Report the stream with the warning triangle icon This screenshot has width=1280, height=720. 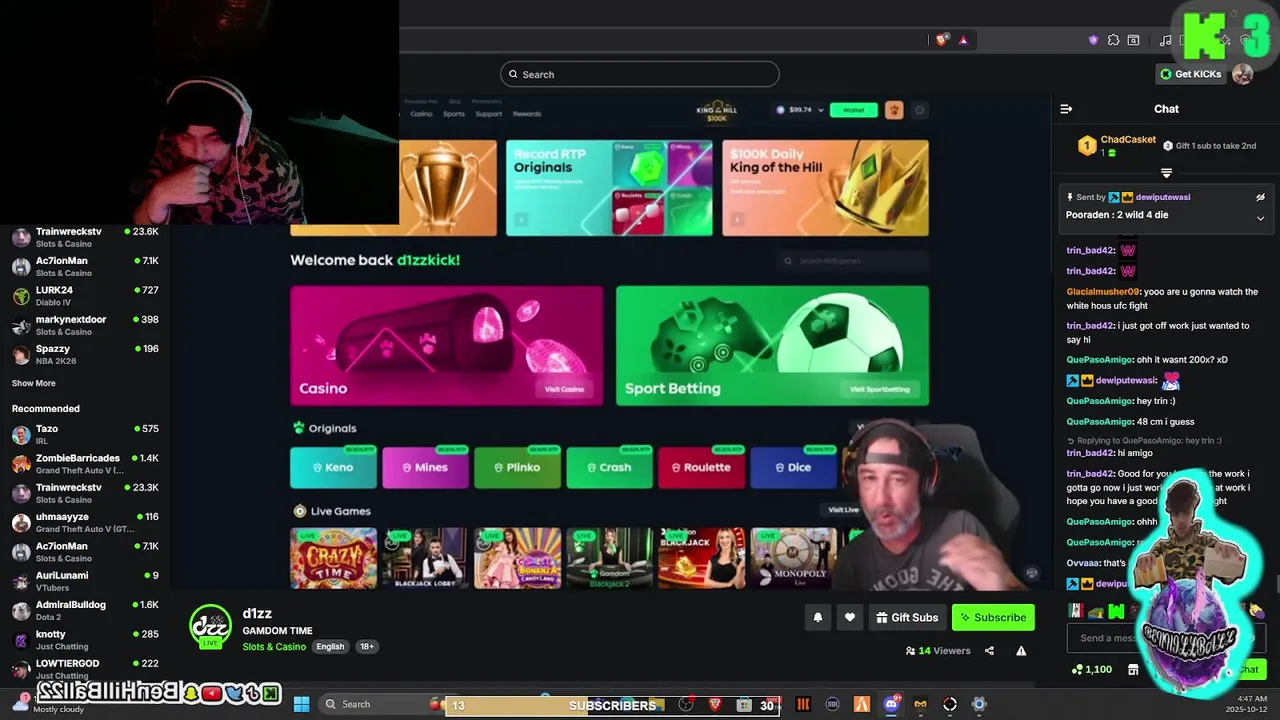(x=1021, y=651)
